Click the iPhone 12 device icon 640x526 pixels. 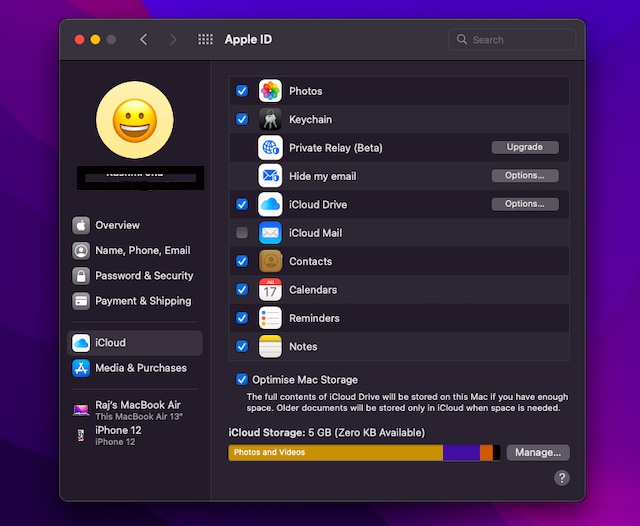click(81, 435)
